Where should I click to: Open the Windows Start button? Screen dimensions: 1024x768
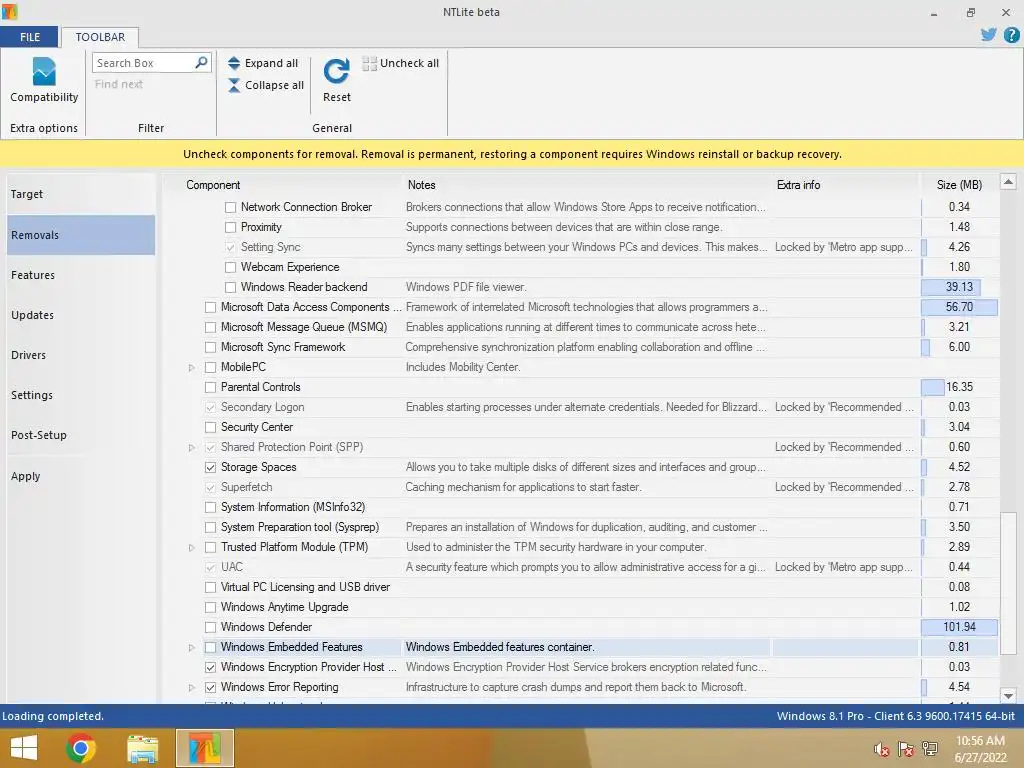pos(24,748)
